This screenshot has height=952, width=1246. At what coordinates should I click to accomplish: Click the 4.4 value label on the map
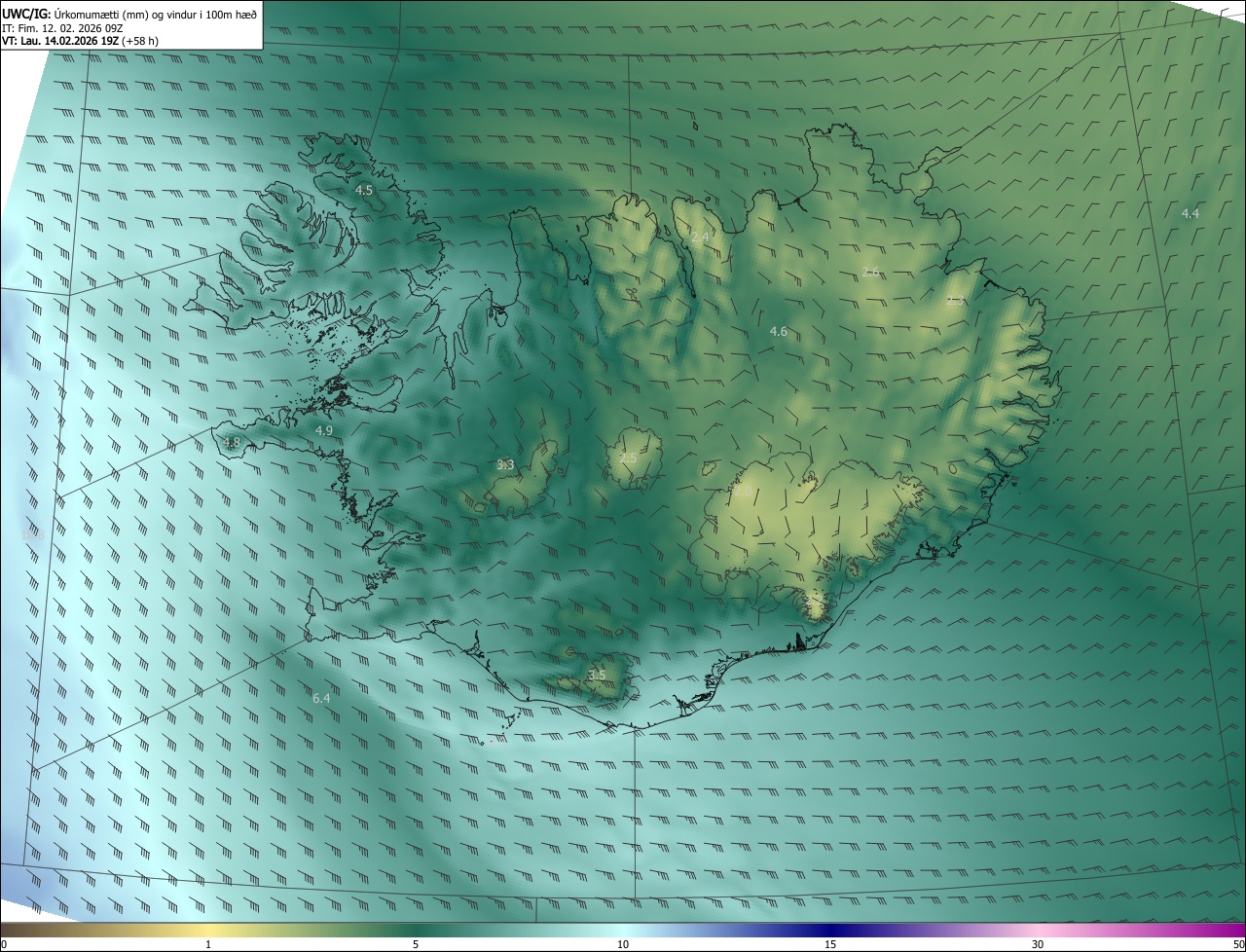tap(1191, 213)
